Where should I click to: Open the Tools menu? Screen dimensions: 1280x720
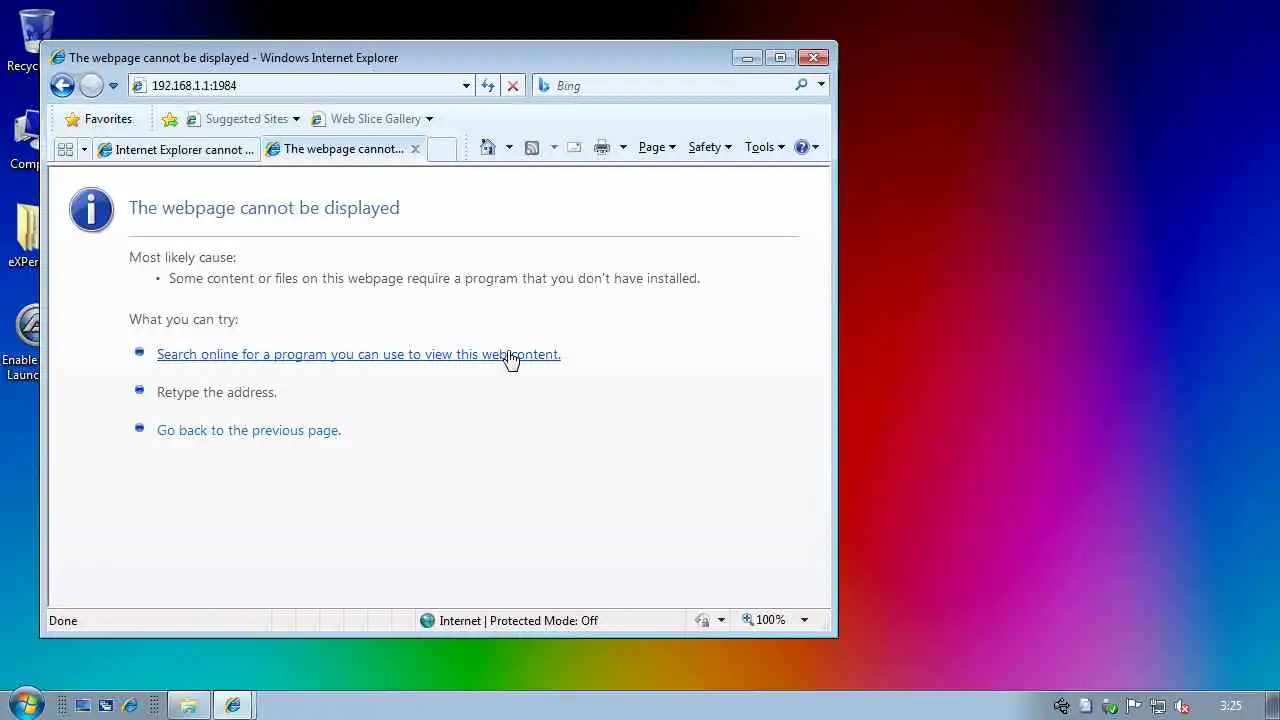[765, 147]
